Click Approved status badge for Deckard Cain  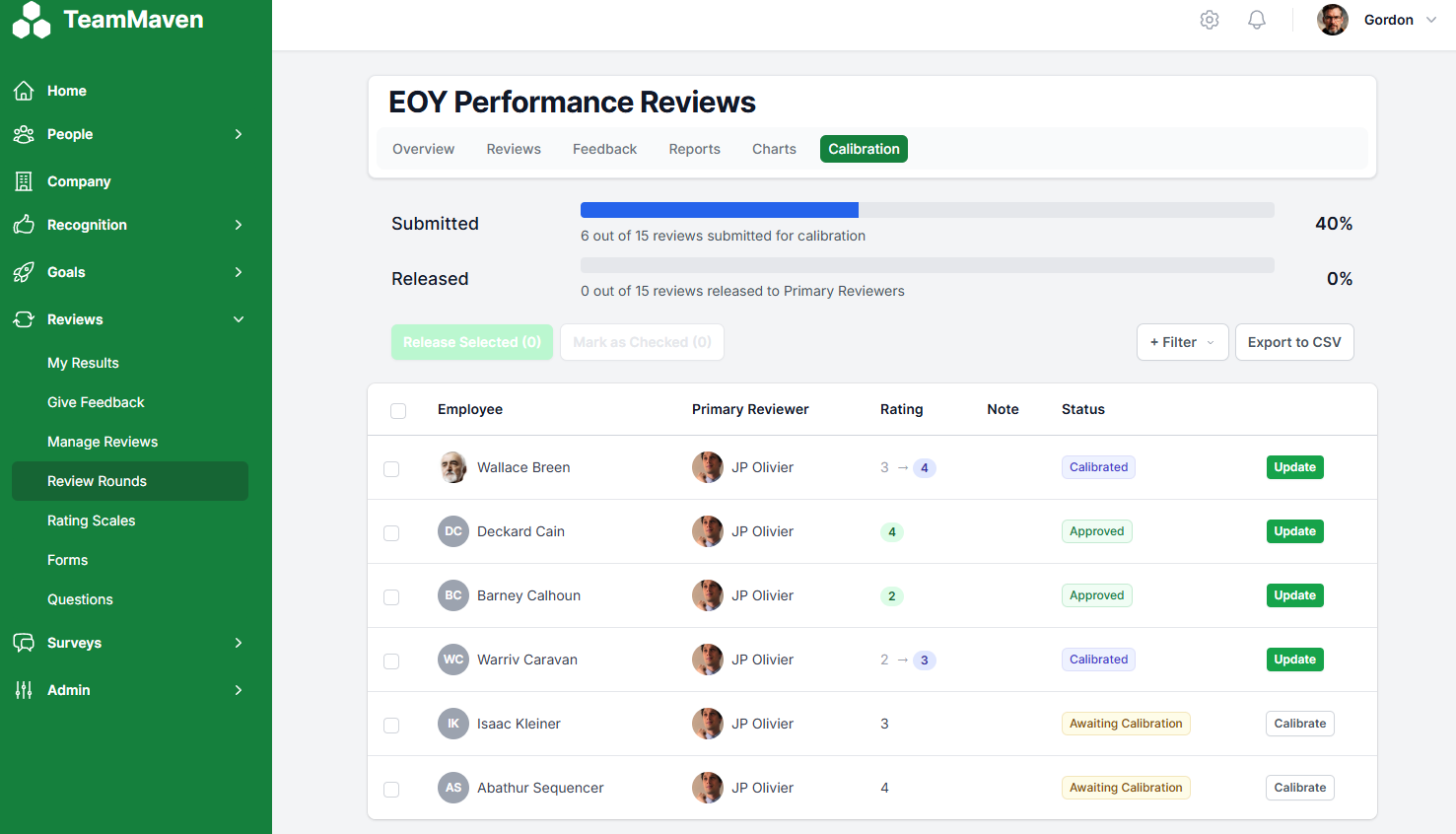(x=1097, y=531)
